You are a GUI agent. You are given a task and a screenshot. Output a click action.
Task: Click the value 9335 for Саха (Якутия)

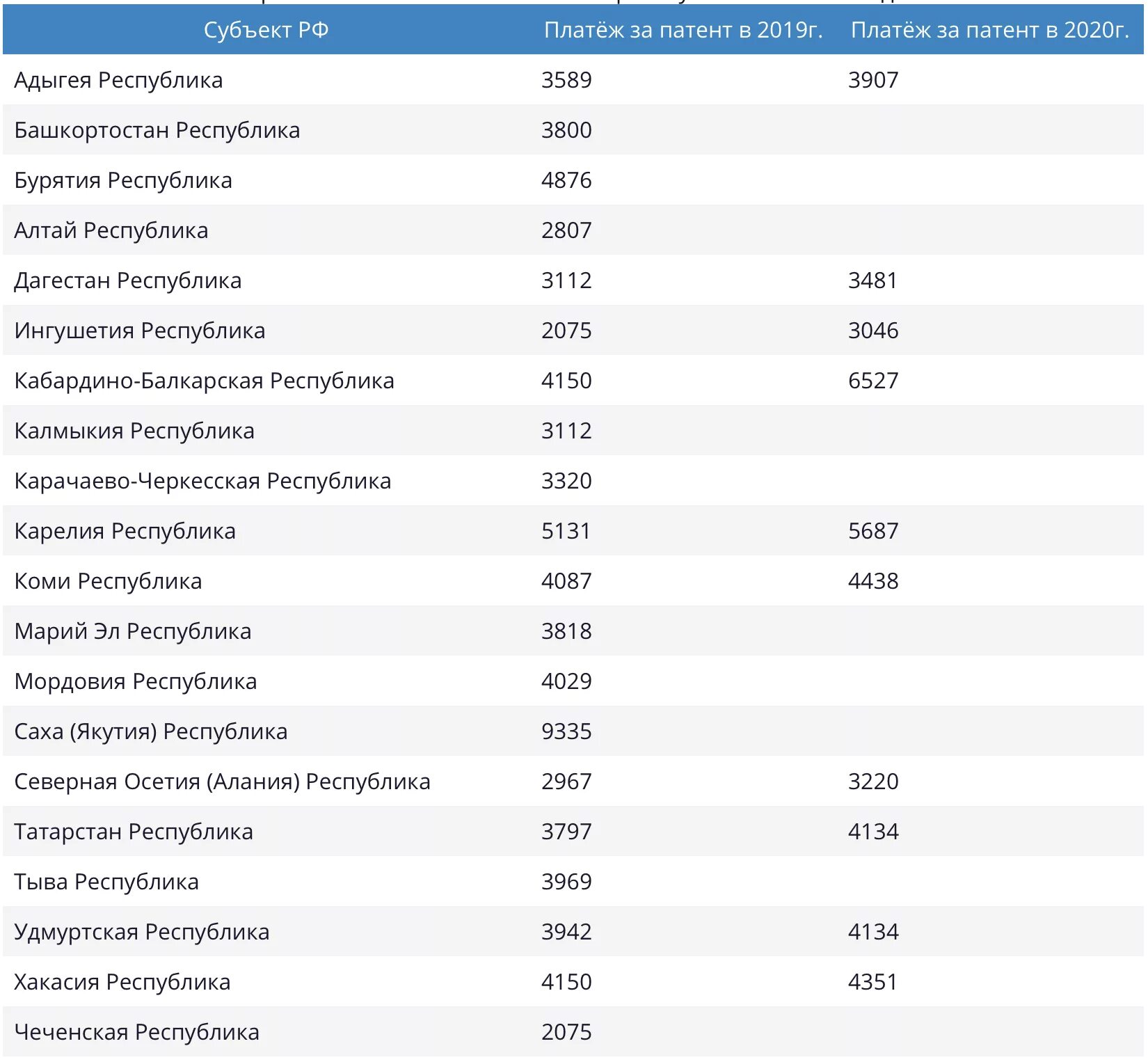566,731
